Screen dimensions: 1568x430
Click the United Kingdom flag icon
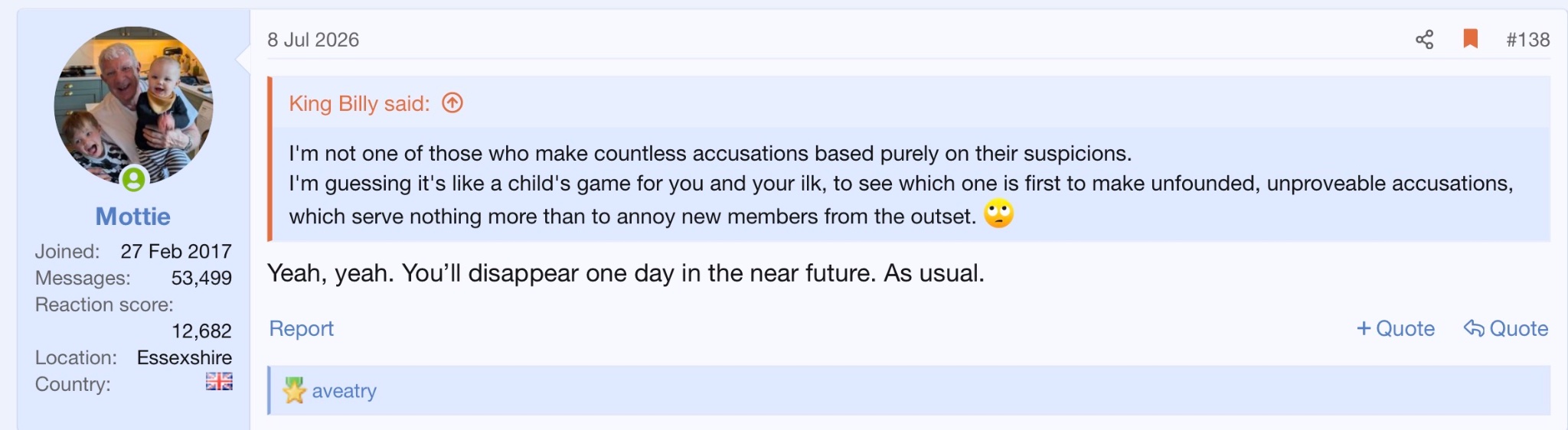[x=219, y=381]
